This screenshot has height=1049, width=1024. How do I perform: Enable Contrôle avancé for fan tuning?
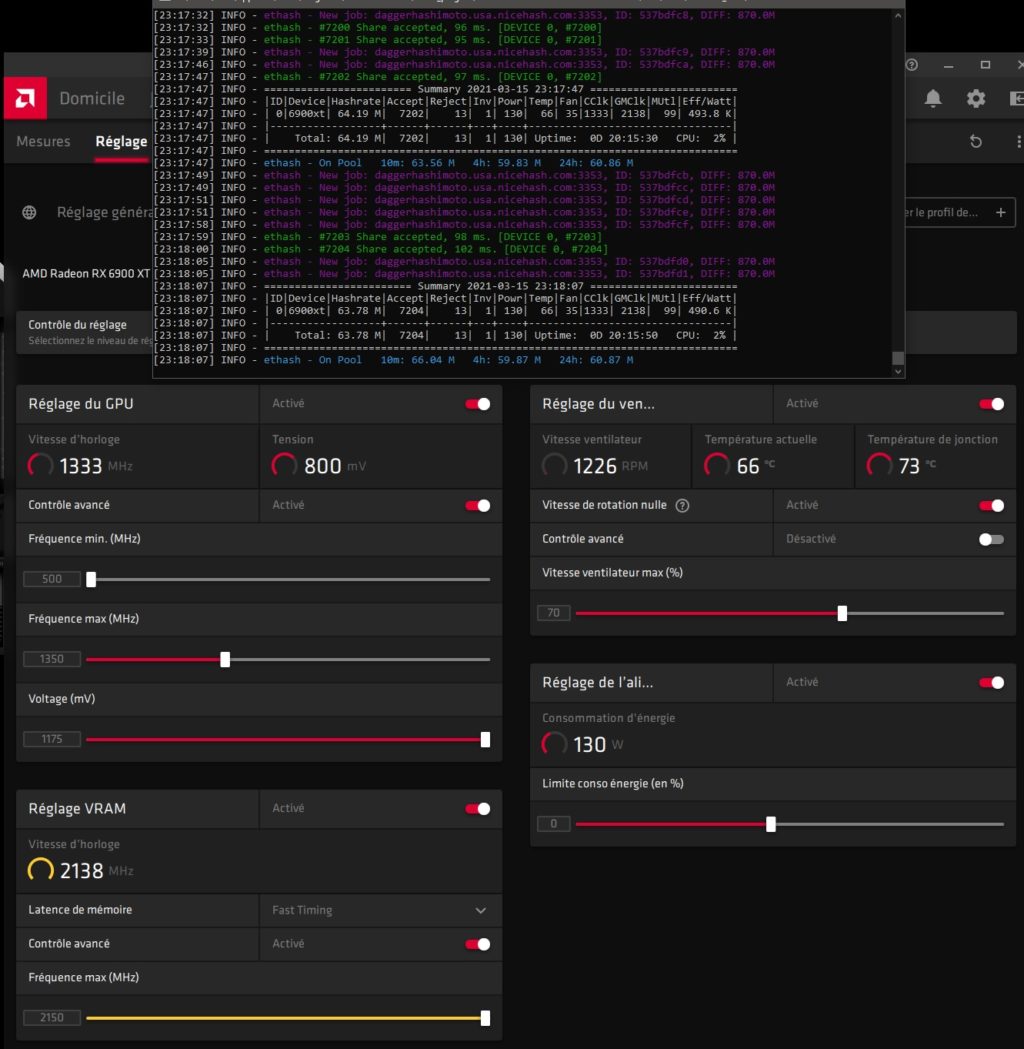(x=990, y=539)
